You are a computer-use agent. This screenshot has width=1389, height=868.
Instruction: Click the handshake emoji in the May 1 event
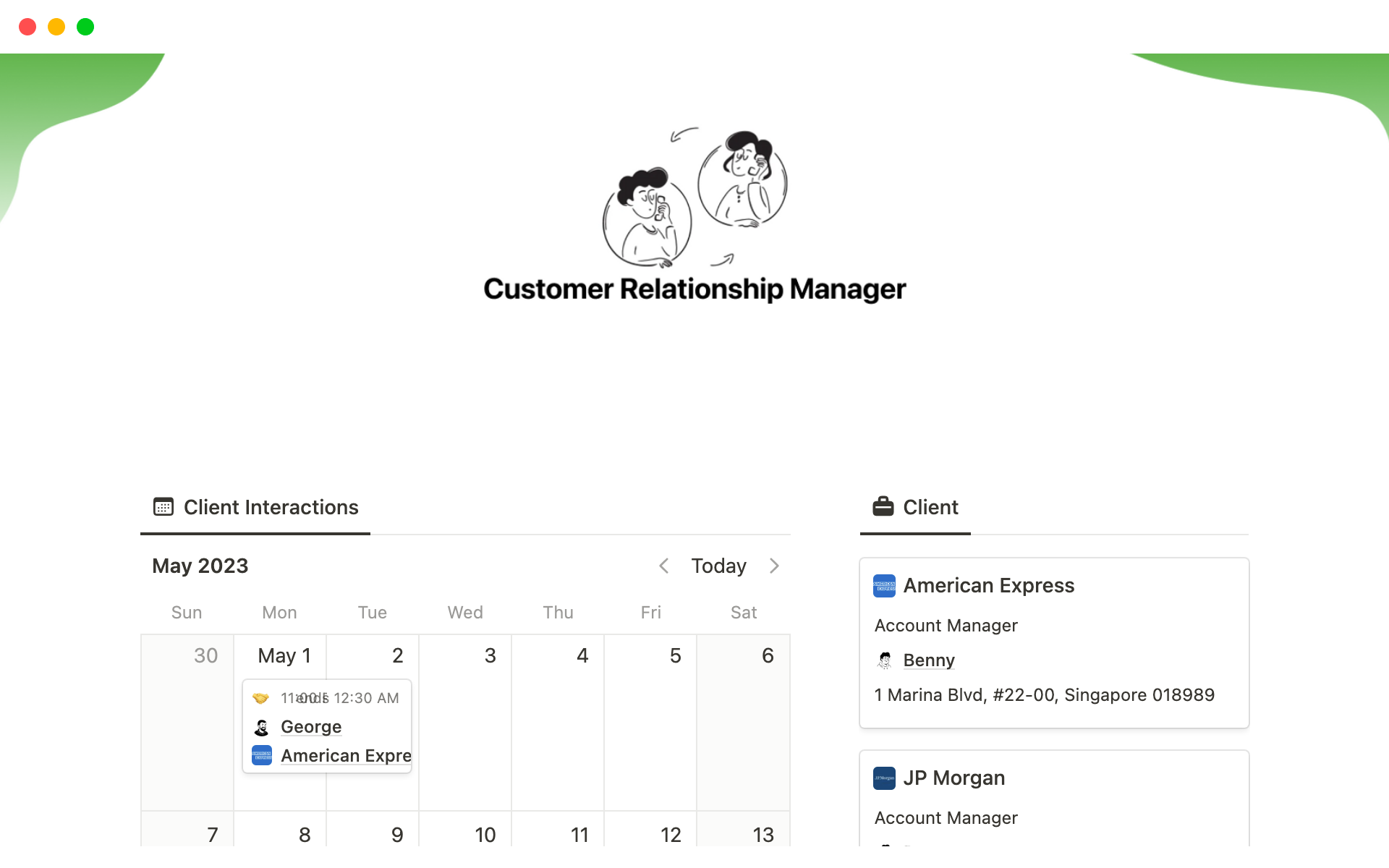click(x=260, y=698)
